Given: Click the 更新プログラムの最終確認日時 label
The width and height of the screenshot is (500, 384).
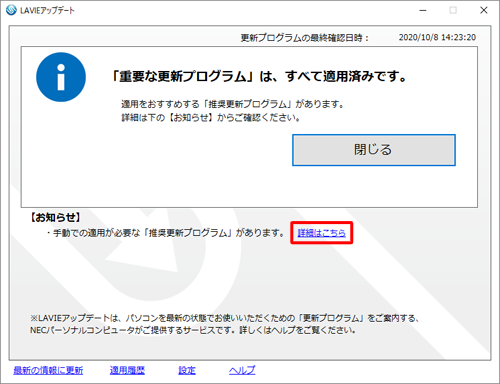Looking at the screenshot, I should coord(305,38).
